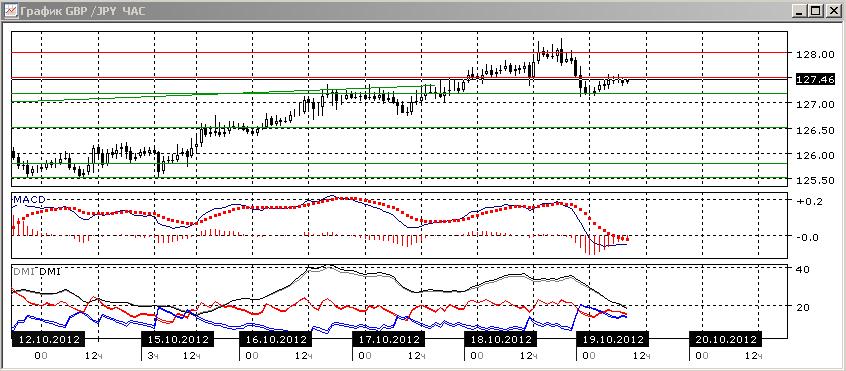This screenshot has width=846, height=371.
Task: Click the 126.00 price axis label
Action: coord(815,155)
